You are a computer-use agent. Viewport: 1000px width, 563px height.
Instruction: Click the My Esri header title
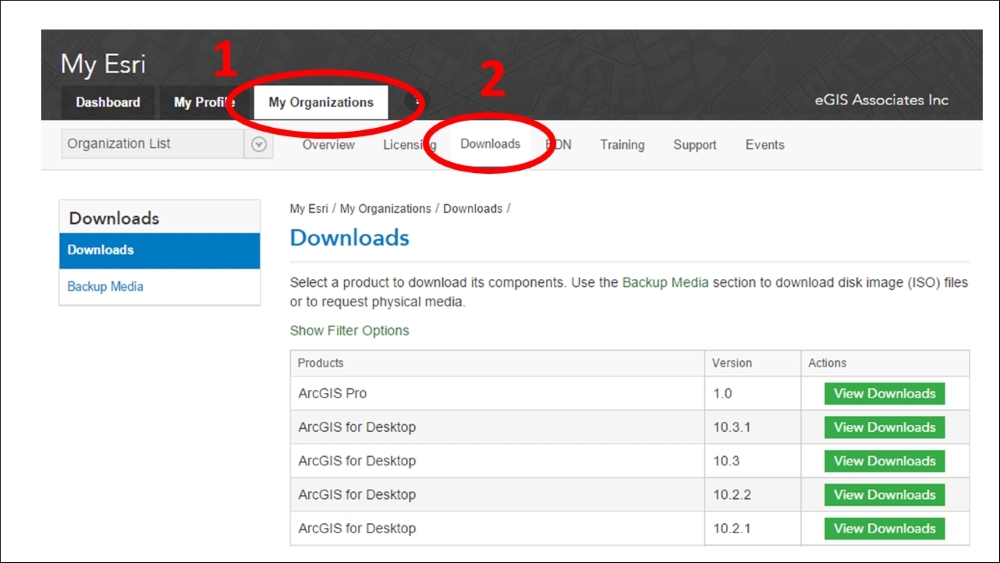coord(103,64)
